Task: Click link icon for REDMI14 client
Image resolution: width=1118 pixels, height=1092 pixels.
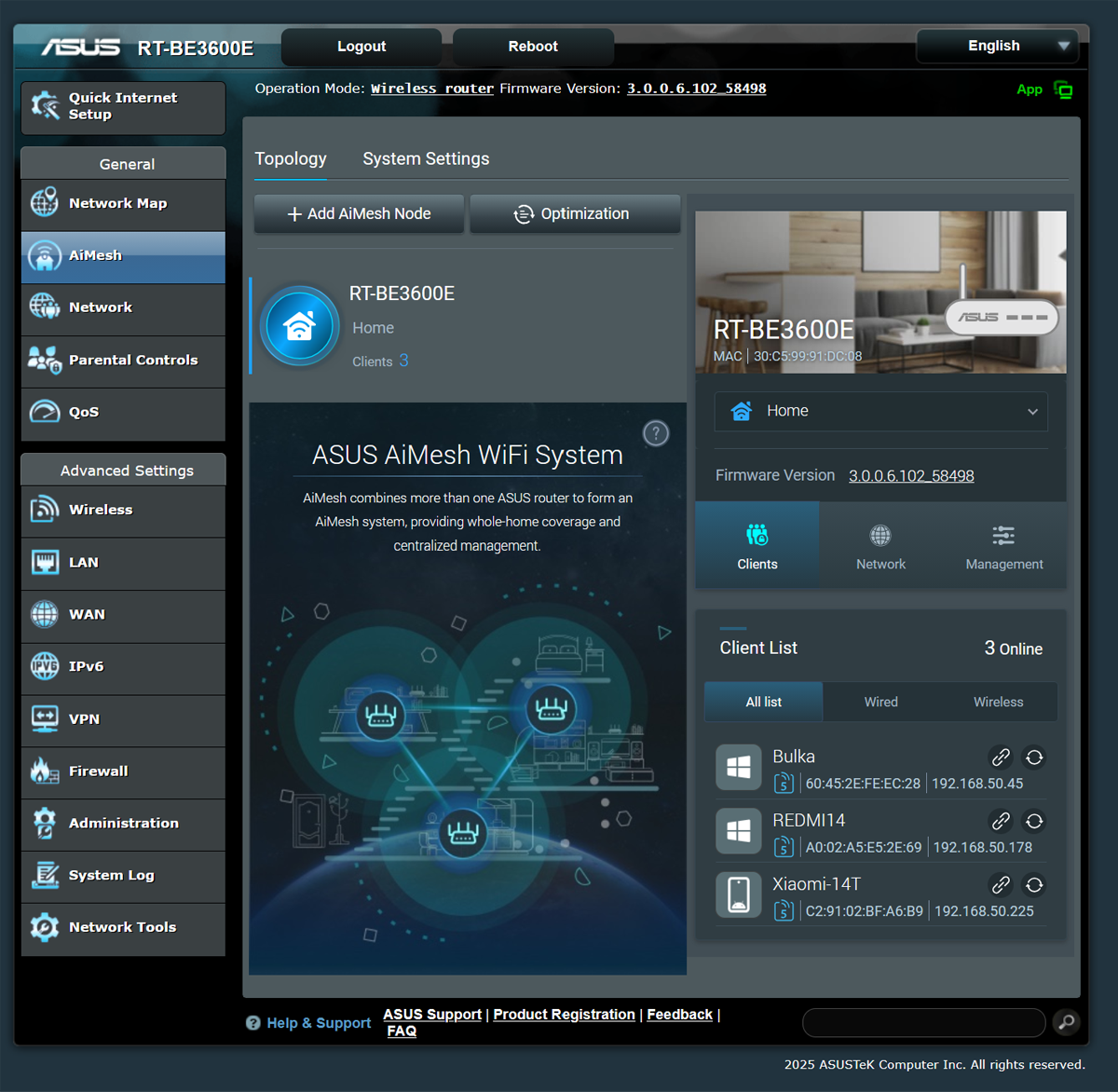Action: [x=1001, y=821]
